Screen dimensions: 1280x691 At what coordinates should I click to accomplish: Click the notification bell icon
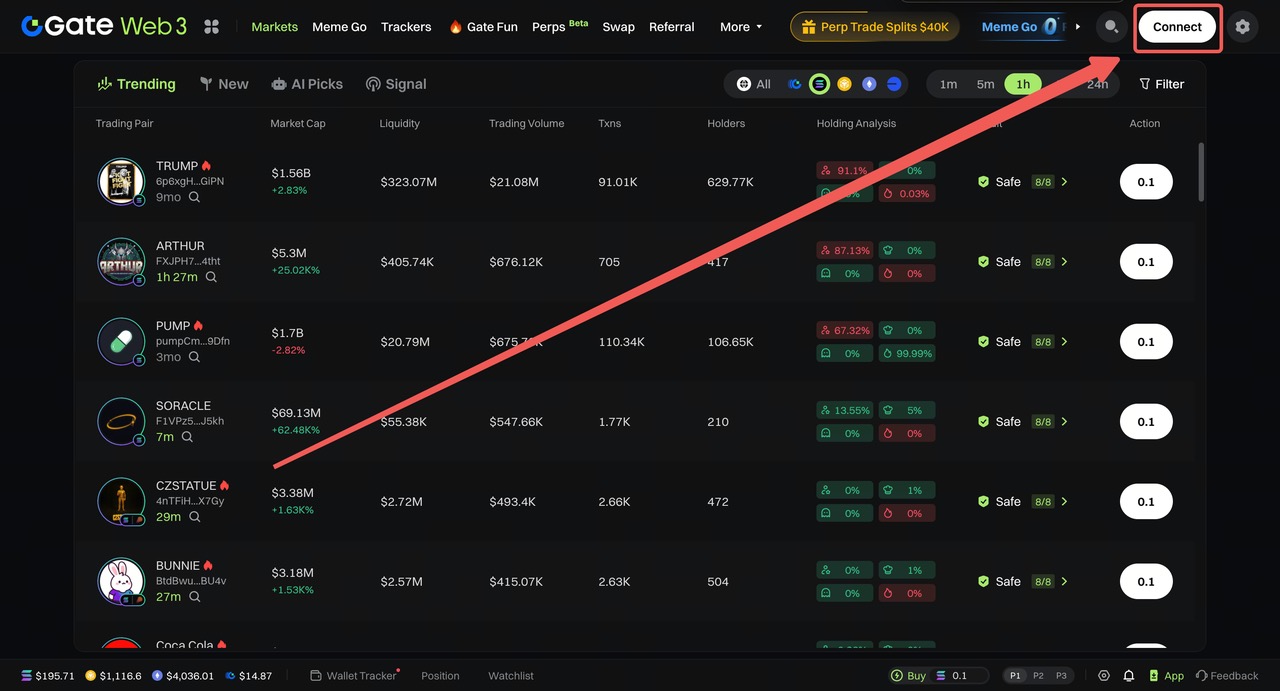click(x=1129, y=676)
